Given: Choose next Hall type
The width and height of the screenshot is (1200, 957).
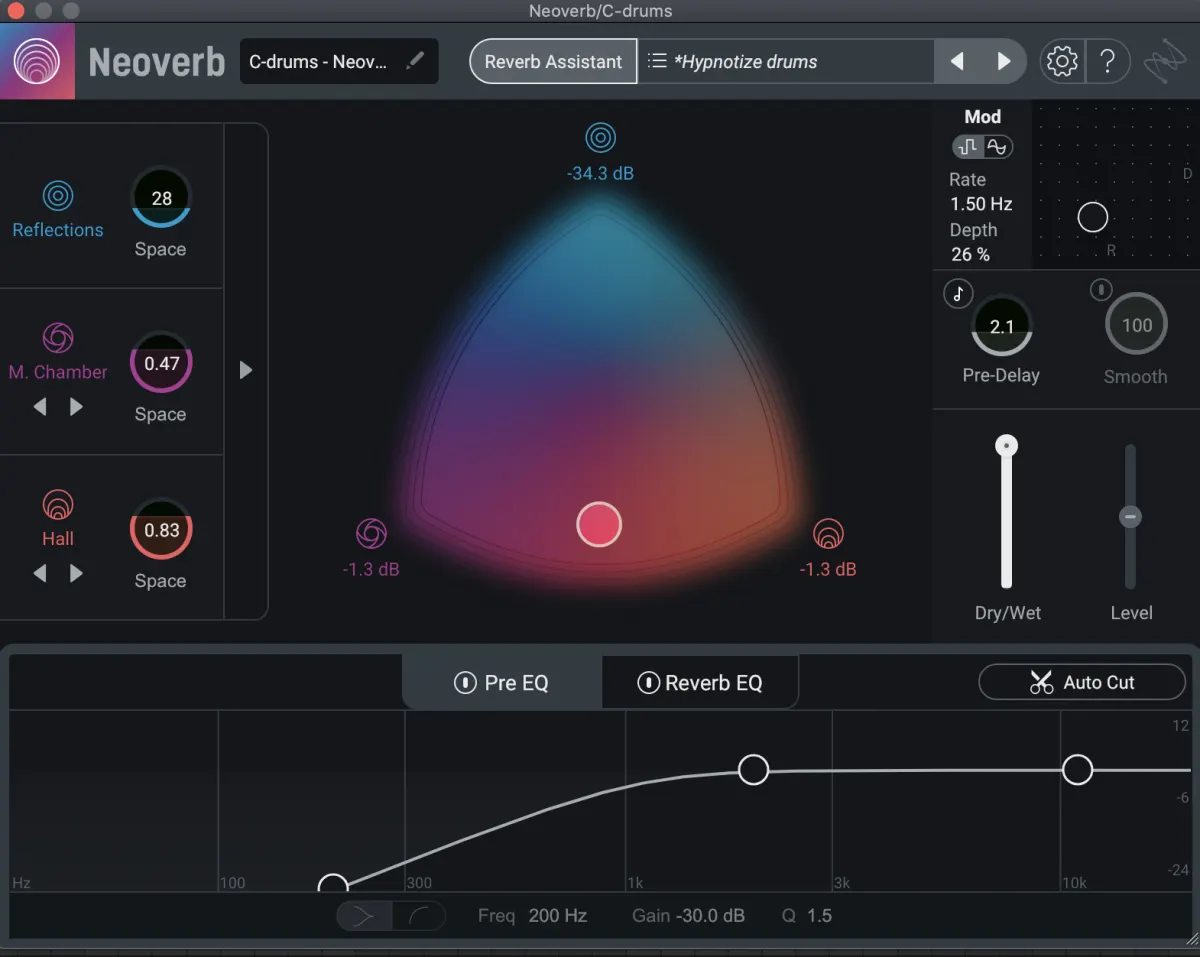Looking at the screenshot, I should tap(76, 574).
